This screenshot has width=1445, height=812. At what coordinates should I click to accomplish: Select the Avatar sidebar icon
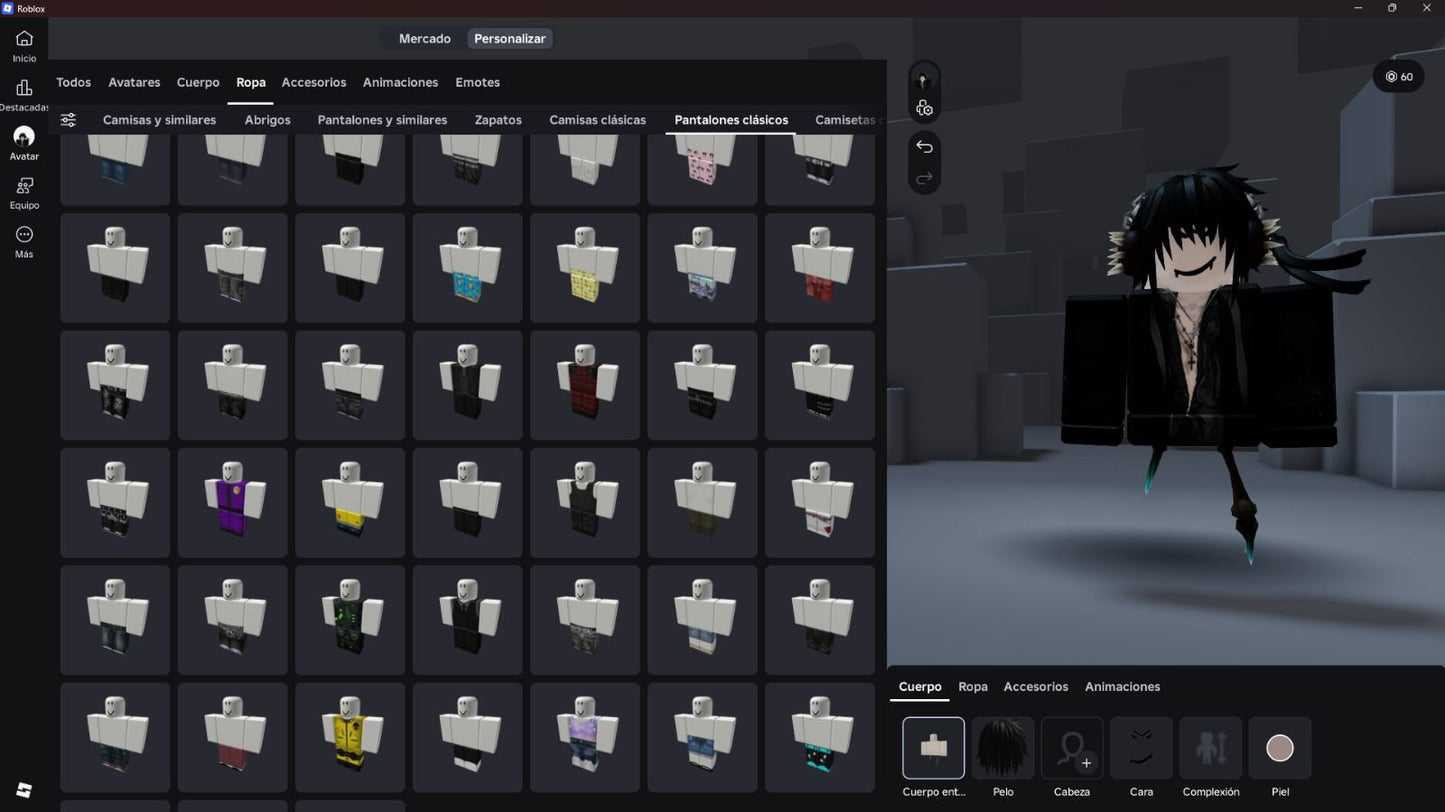click(x=24, y=144)
